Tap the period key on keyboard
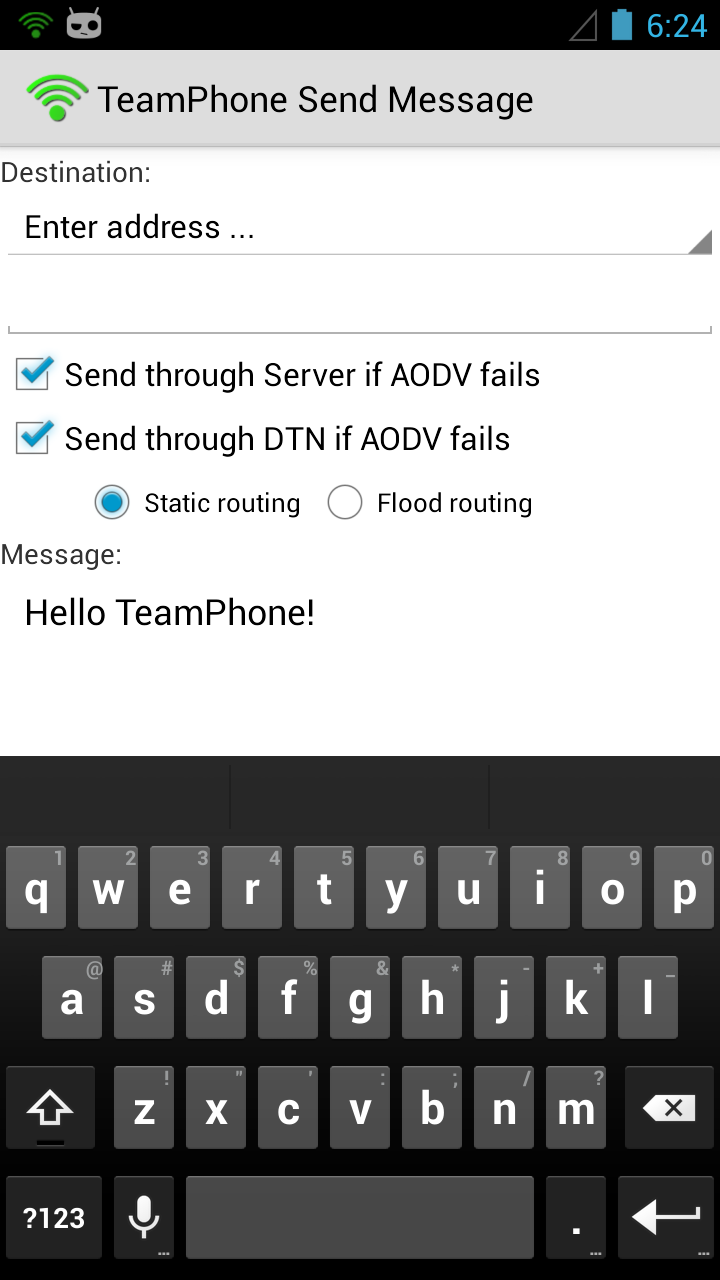Viewport: 720px width, 1280px height. pyautogui.click(x=576, y=1217)
